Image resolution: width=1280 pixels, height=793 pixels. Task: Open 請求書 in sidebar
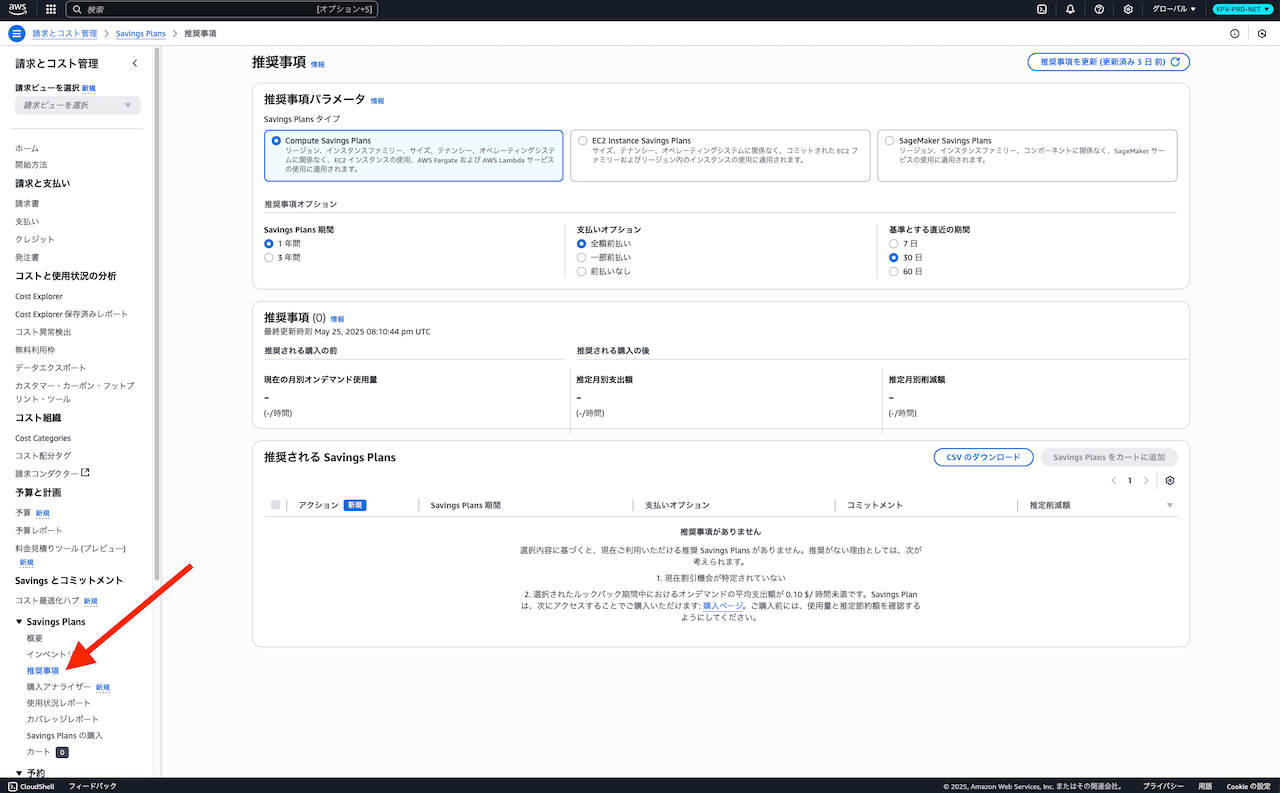point(27,203)
